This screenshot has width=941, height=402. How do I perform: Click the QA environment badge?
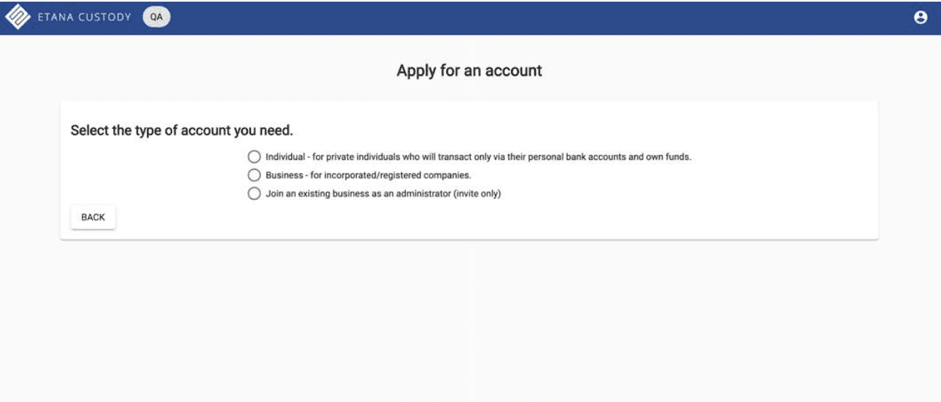click(x=157, y=17)
